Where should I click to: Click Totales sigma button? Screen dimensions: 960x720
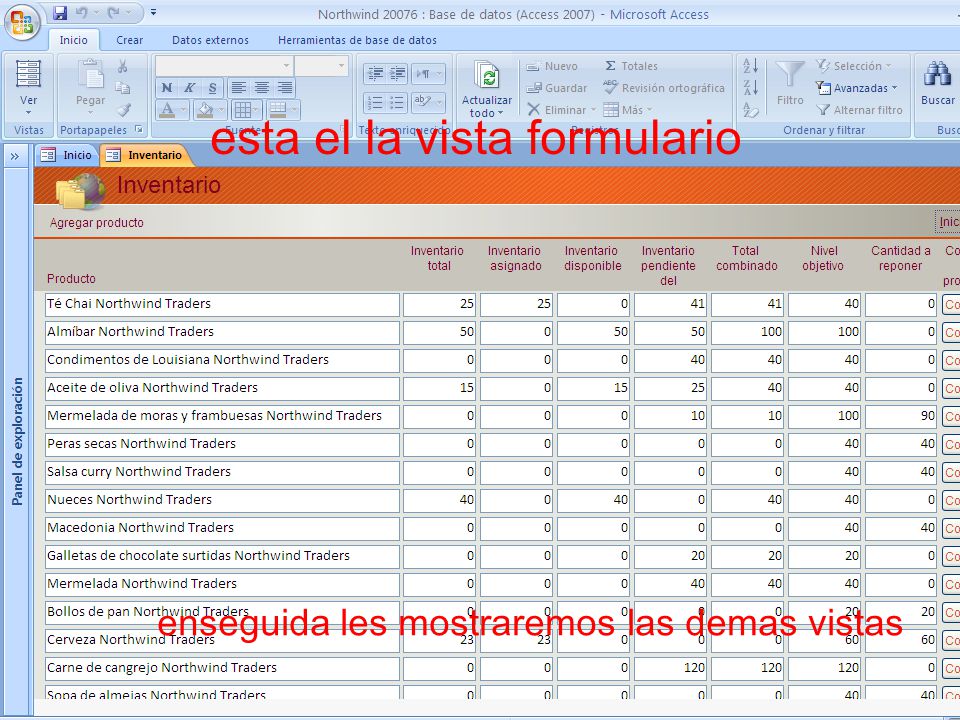click(x=631, y=66)
